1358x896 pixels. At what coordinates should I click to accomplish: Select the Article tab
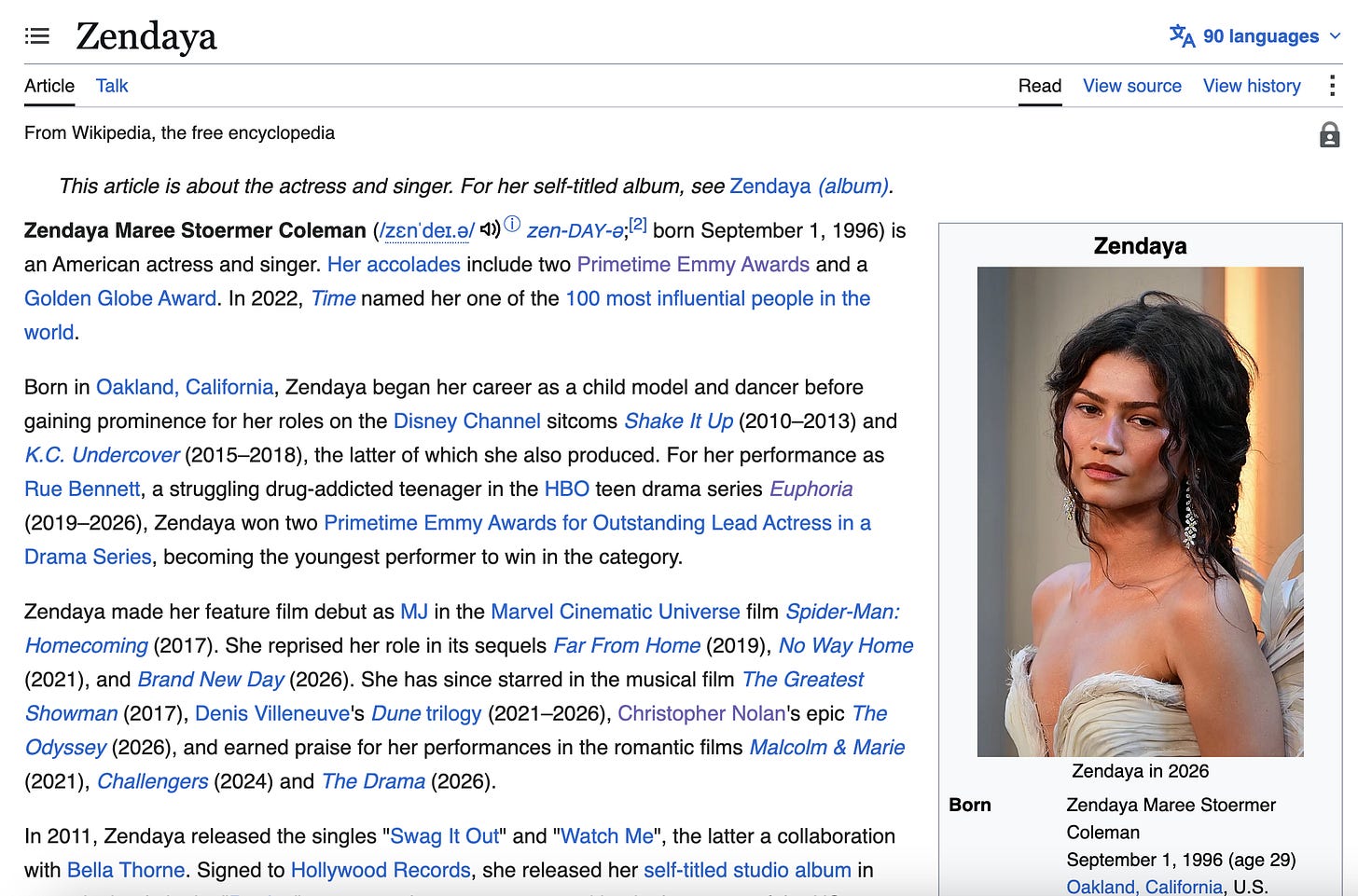(x=49, y=86)
